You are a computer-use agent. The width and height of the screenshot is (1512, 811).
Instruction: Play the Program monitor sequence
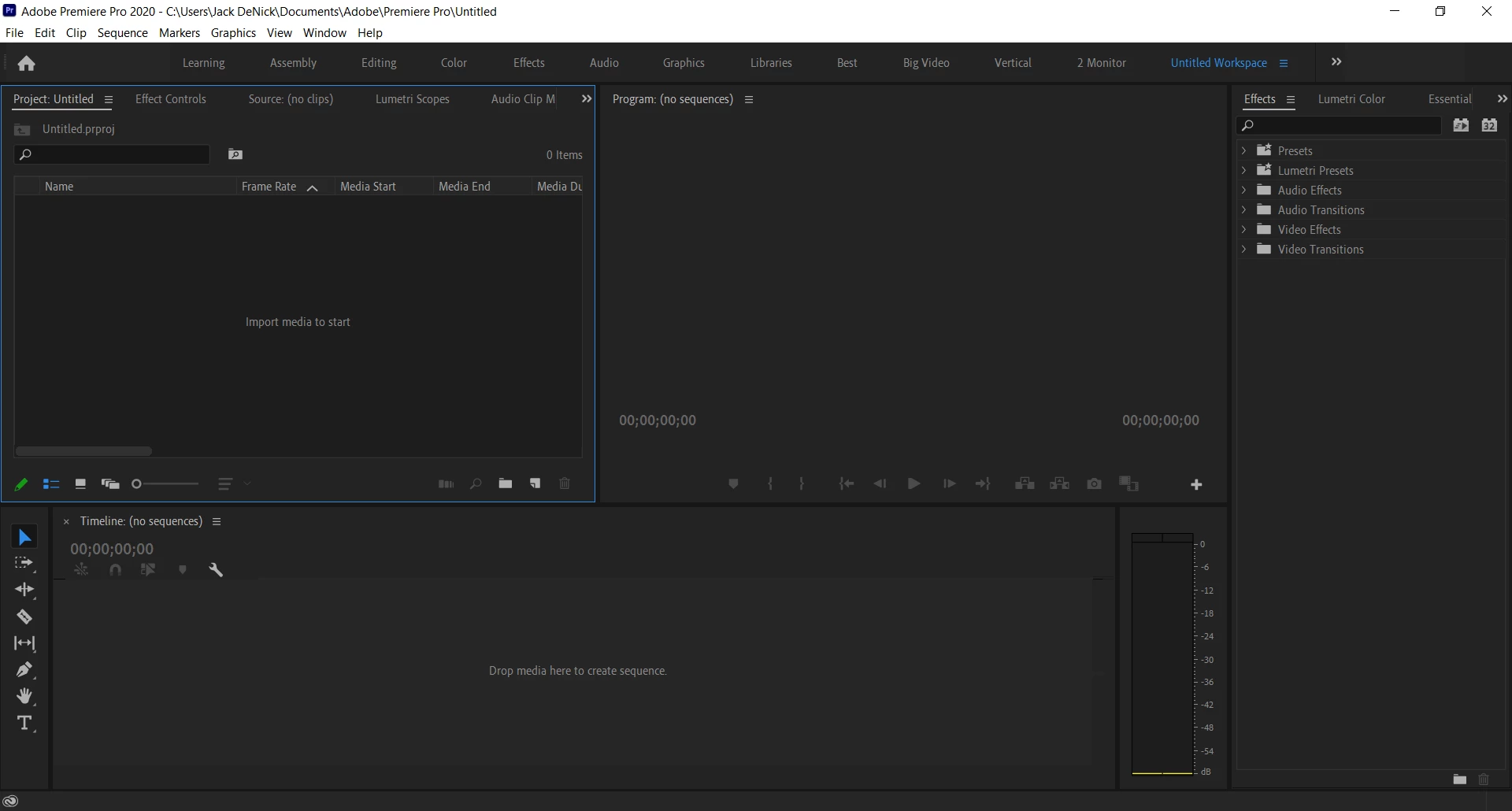pyautogui.click(x=913, y=483)
